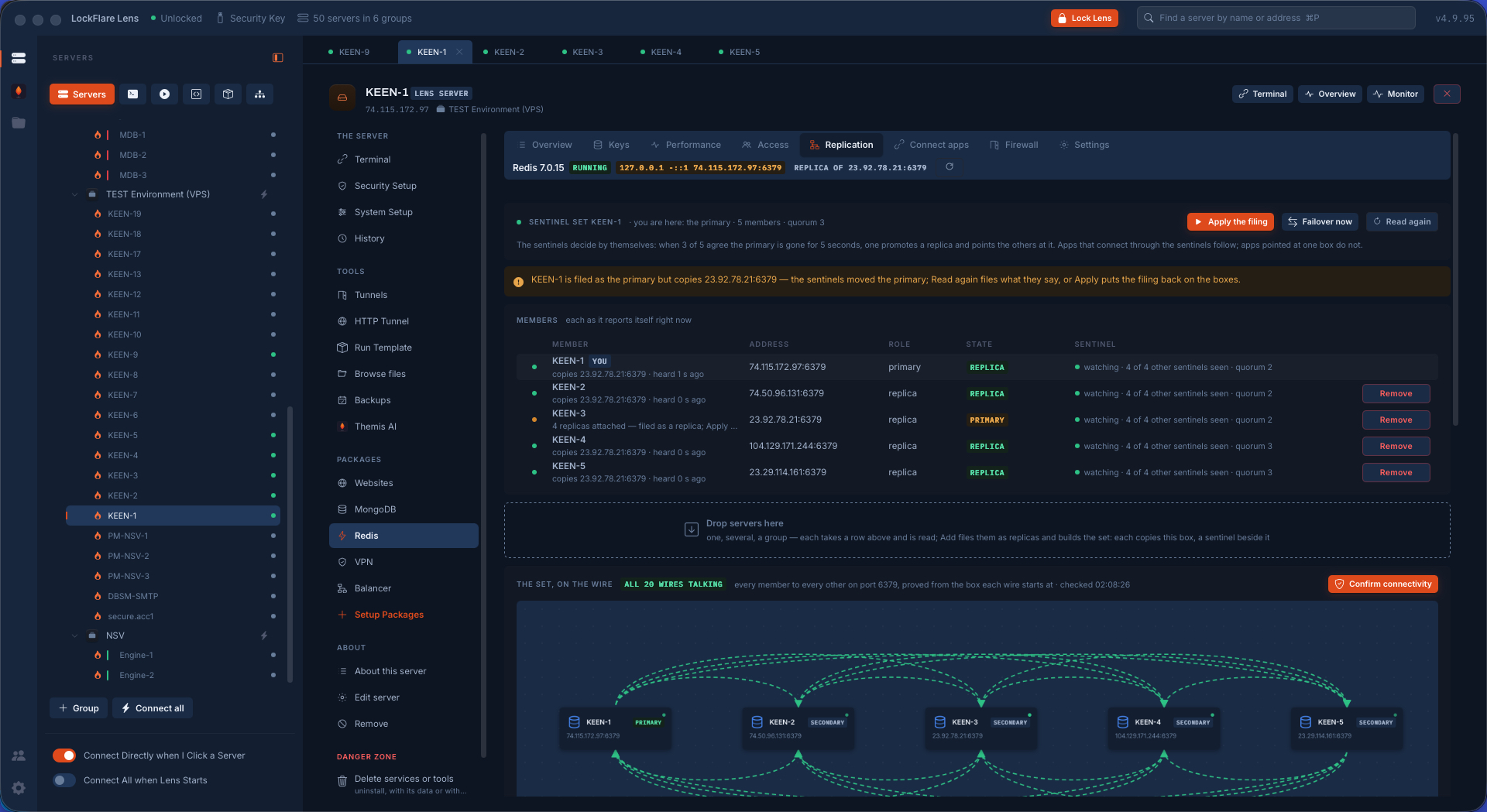Click the cube package icon in servers toolbar
This screenshot has height=812, width=1487.
click(x=228, y=94)
